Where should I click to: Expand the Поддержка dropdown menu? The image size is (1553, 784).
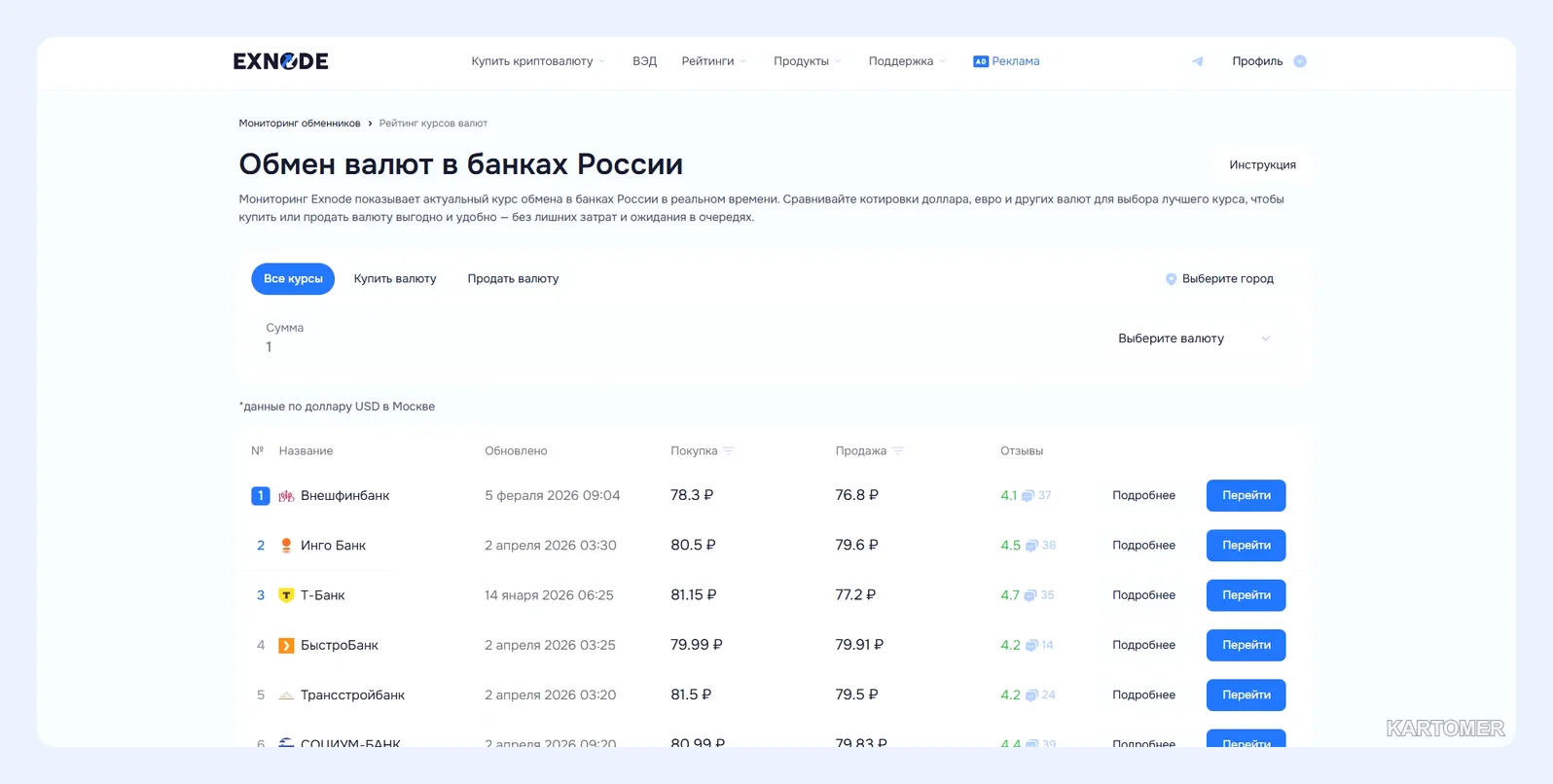click(x=907, y=61)
